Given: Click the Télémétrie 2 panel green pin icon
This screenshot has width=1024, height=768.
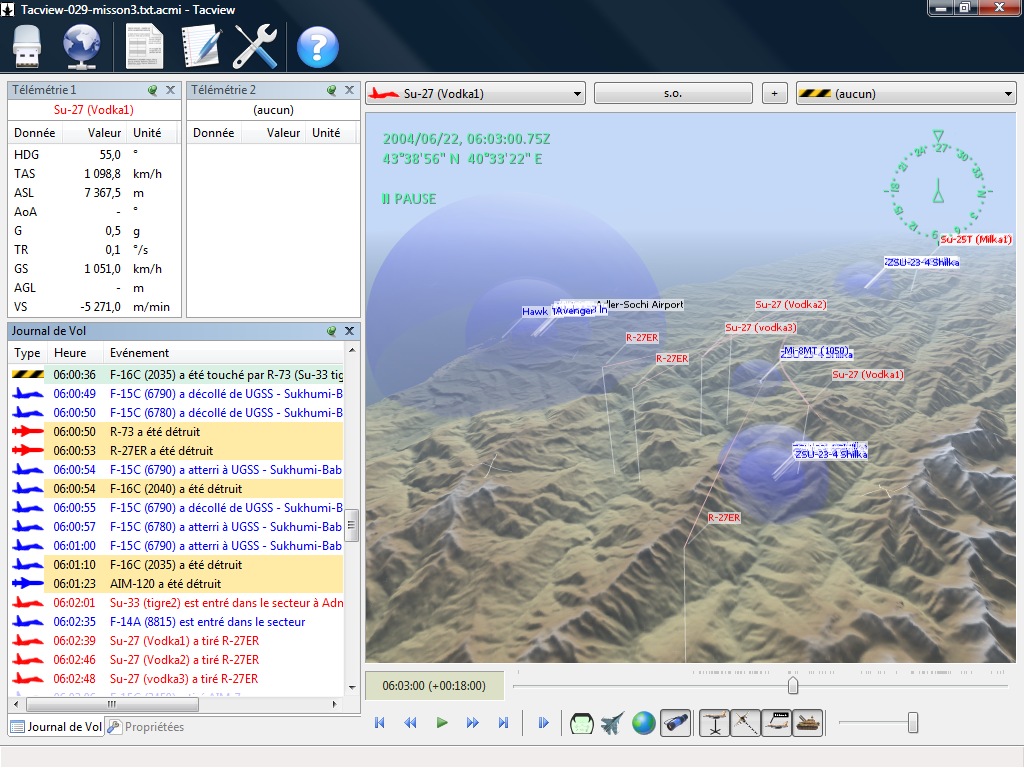Looking at the screenshot, I should (331, 90).
